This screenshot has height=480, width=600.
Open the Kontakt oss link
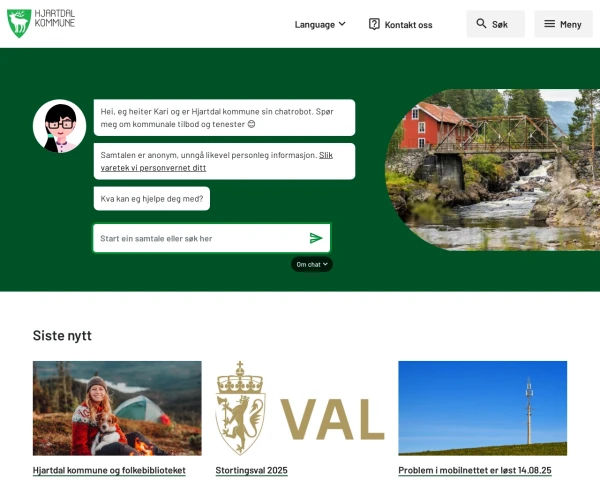coord(401,24)
